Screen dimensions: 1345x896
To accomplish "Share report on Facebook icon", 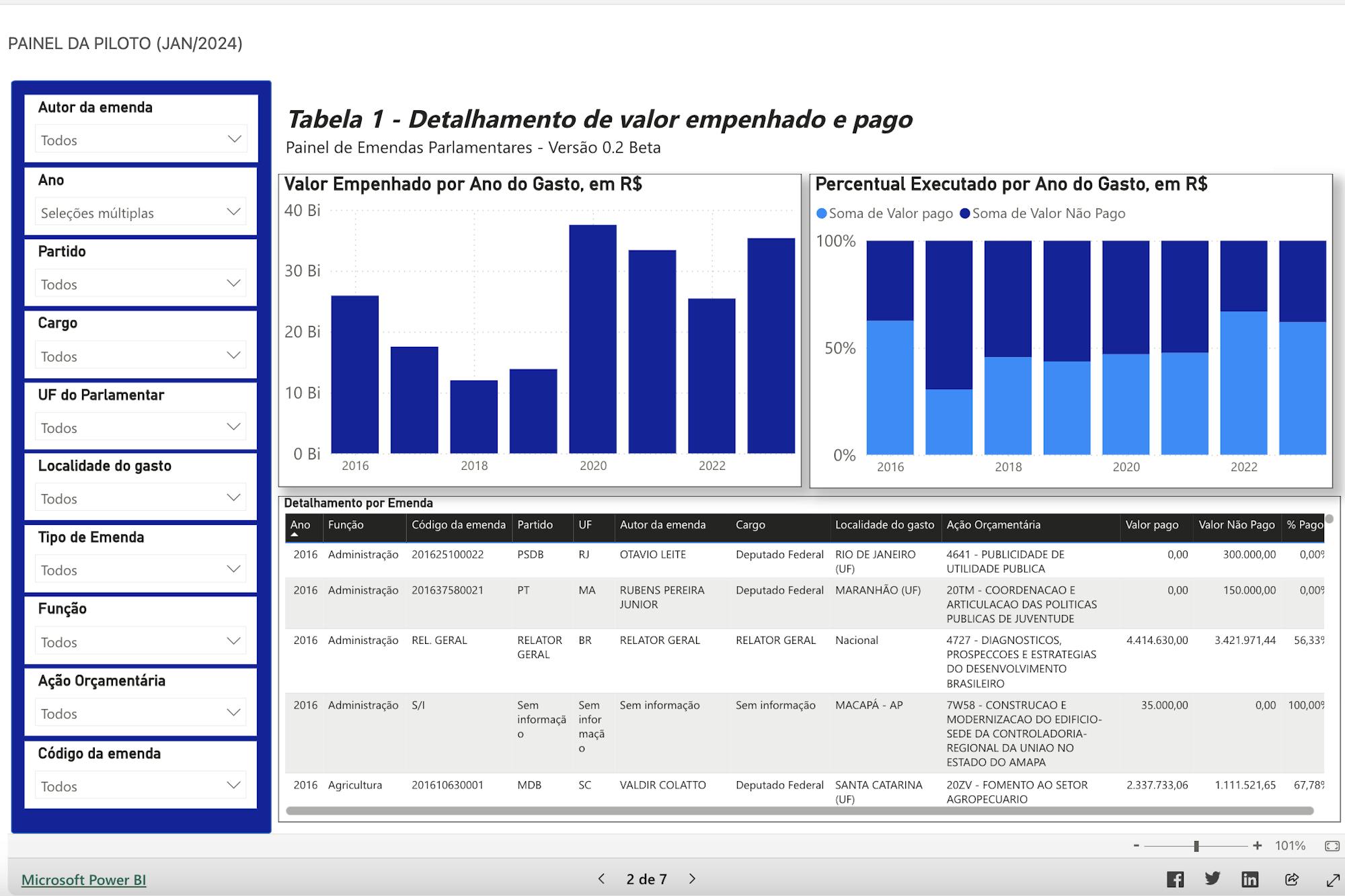I will [1175, 879].
